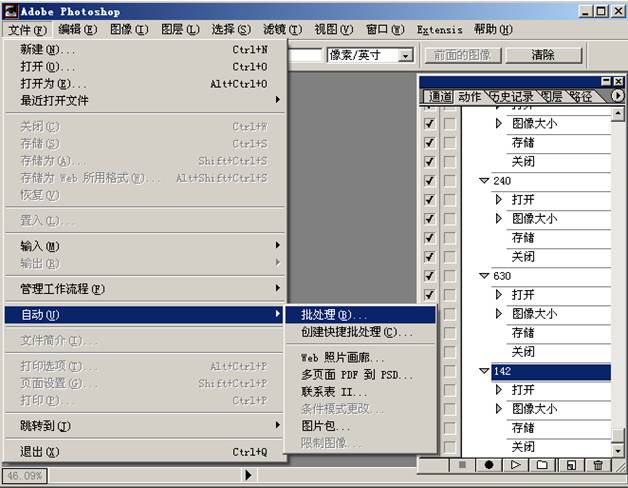Select 新建(N) in File menu
628x488 pixels.
(x=145, y=49)
